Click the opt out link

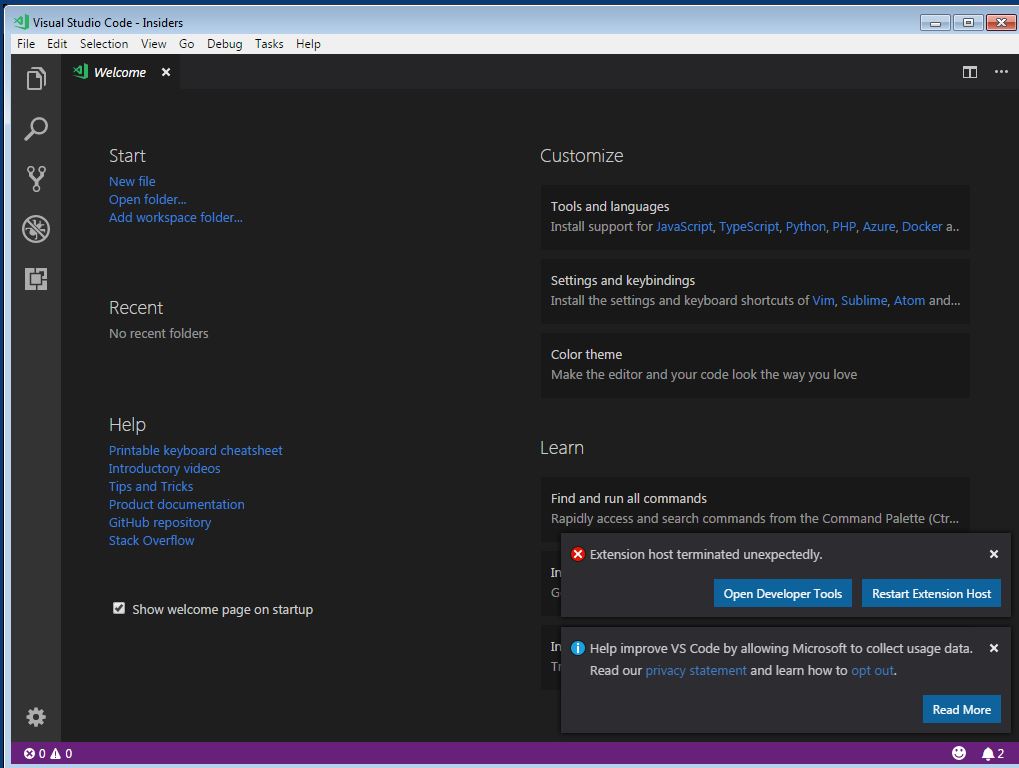873,671
